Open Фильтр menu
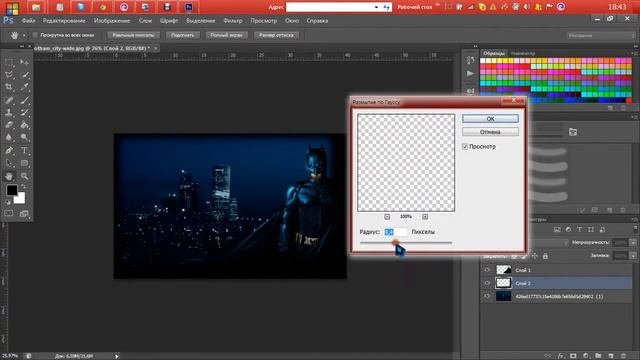 click(233, 20)
